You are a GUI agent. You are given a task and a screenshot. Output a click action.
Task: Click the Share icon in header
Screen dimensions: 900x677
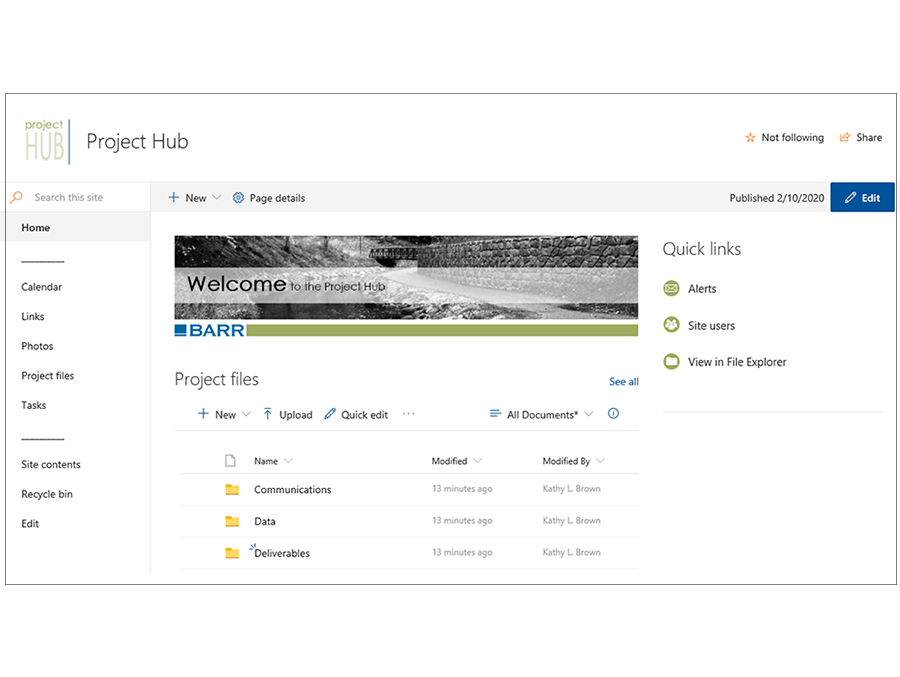[845, 138]
